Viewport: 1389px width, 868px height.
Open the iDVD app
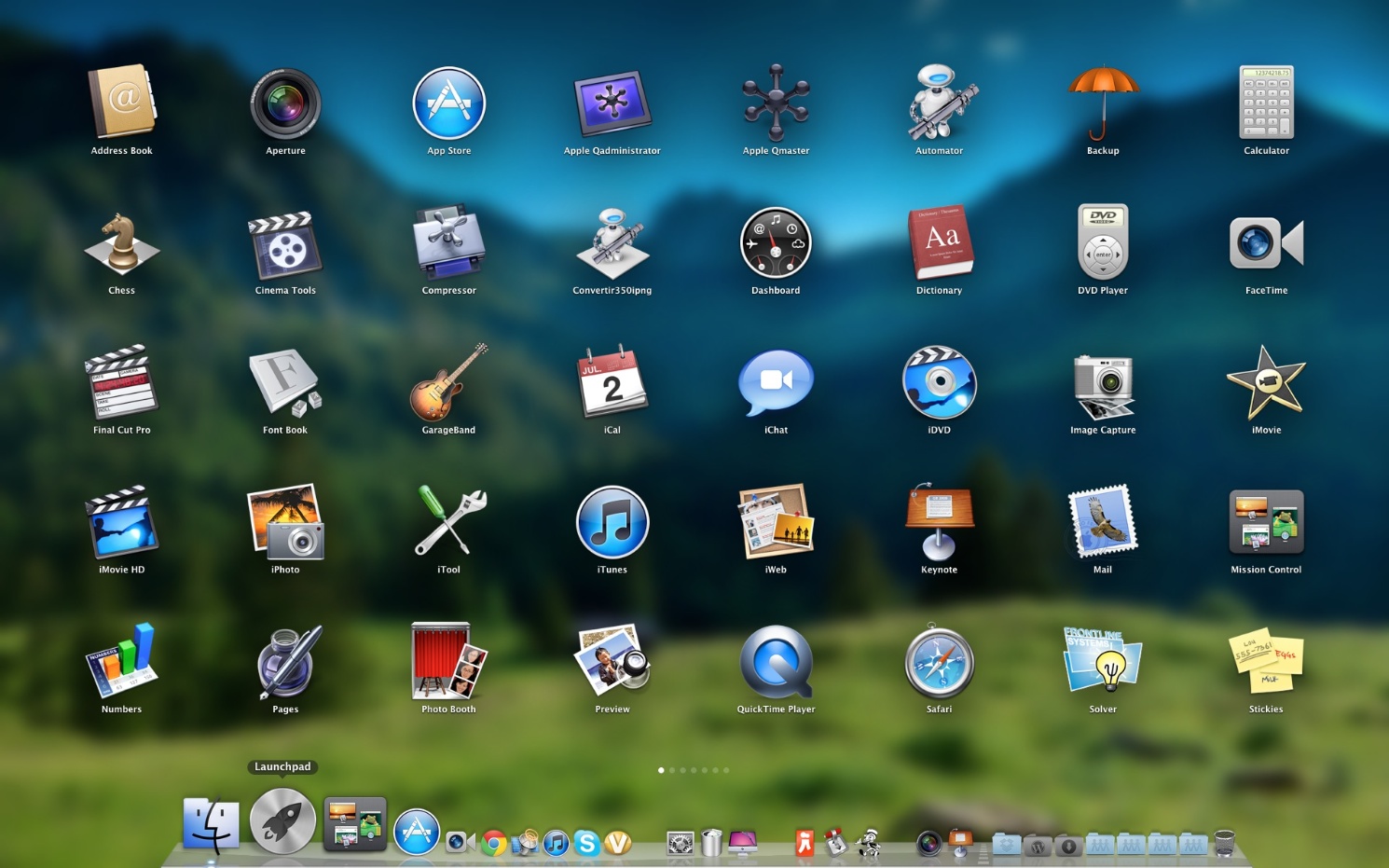click(940, 382)
